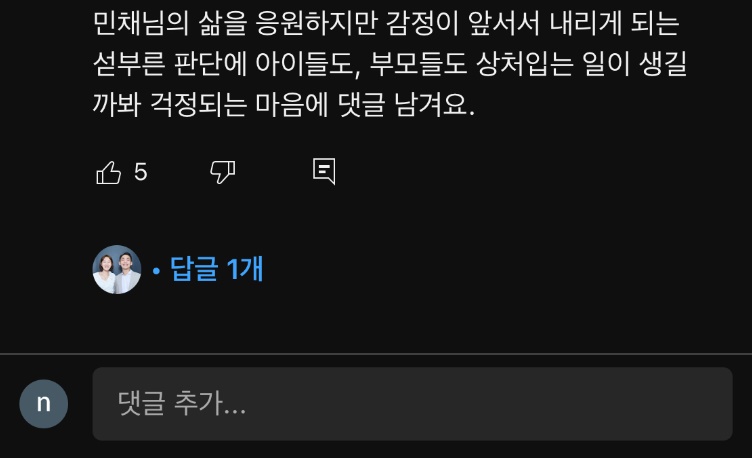This screenshot has width=752, height=458.
Task: Click the blue dot before 답글 1개
Action: coord(156,271)
